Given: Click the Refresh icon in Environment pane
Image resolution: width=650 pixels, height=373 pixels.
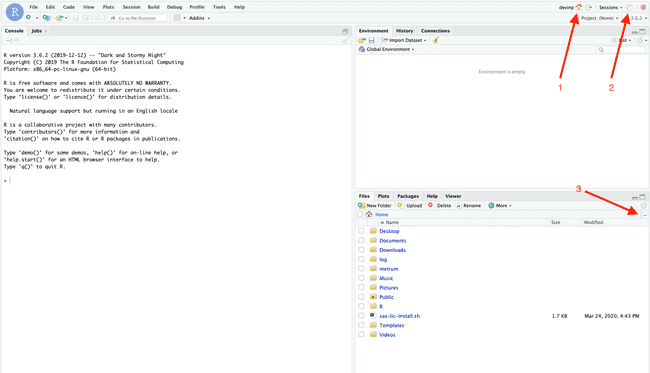Looking at the screenshot, I should (640, 40).
